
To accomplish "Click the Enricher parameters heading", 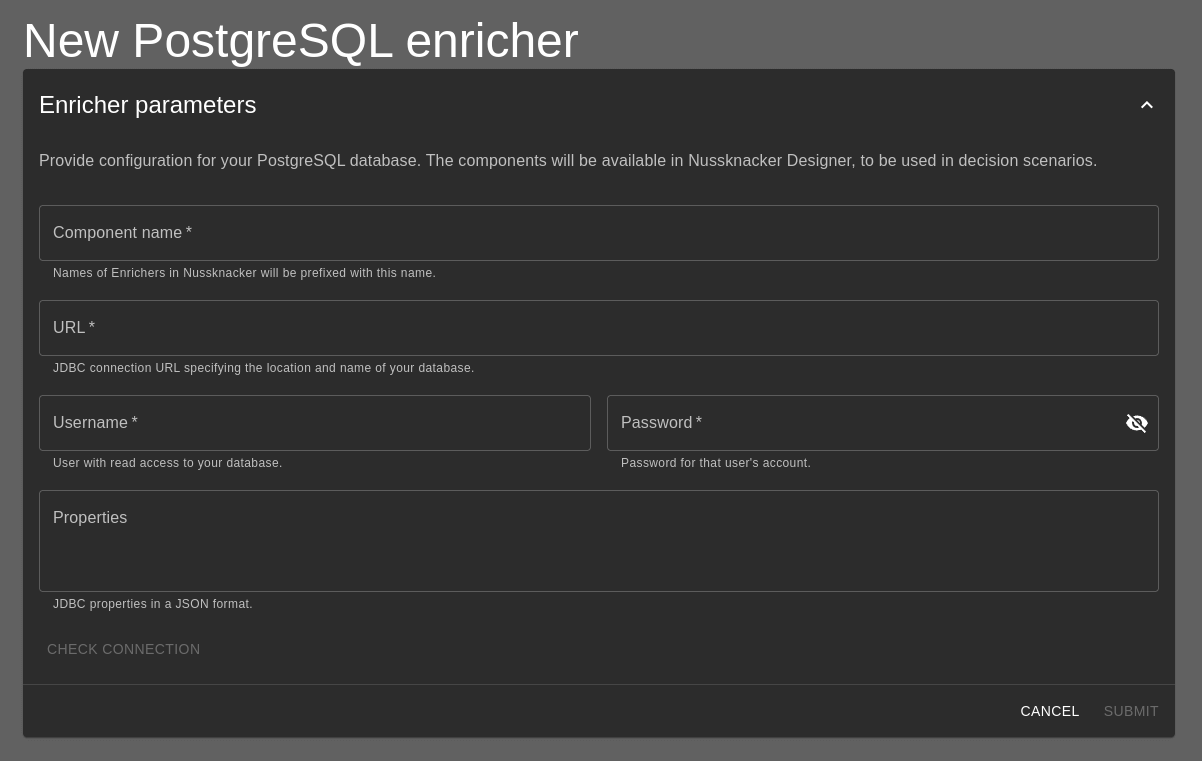I will 148,105.
